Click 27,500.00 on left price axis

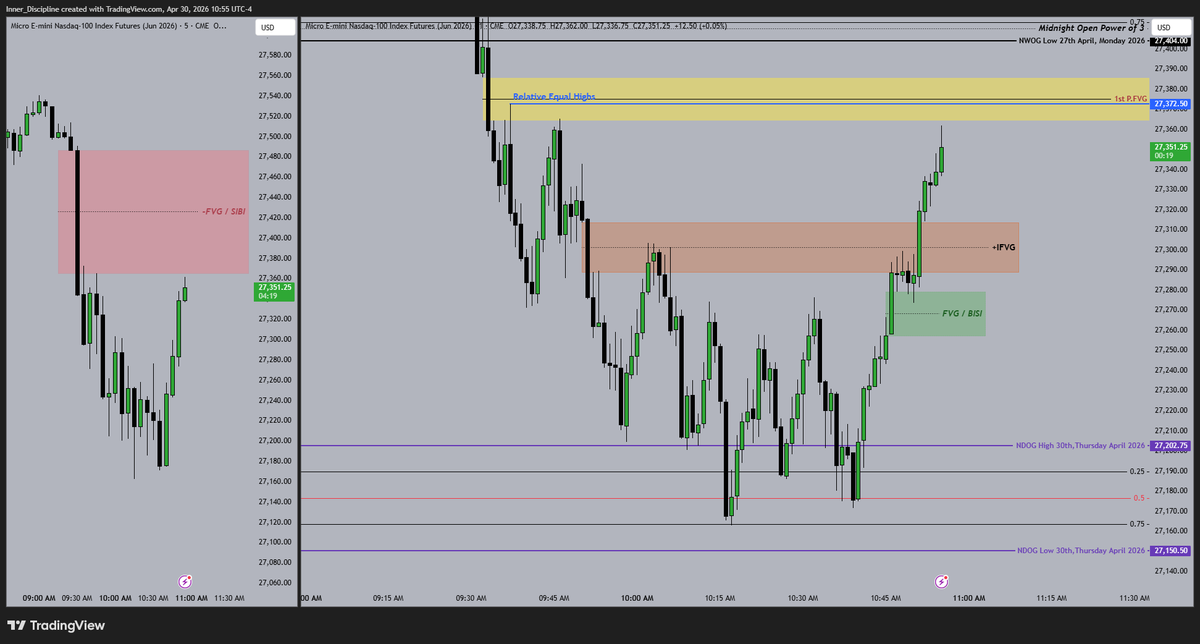coord(274,136)
